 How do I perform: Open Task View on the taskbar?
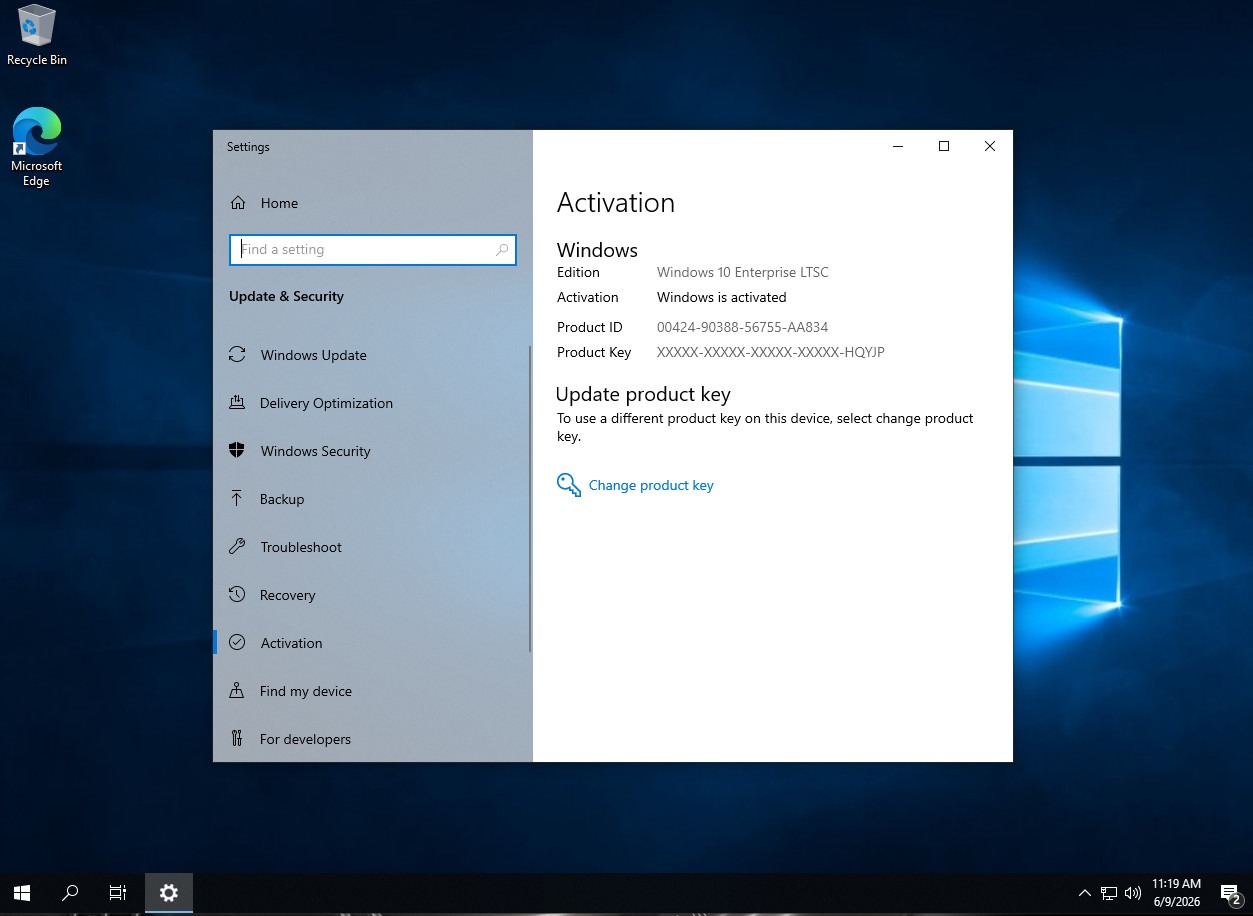(118, 893)
